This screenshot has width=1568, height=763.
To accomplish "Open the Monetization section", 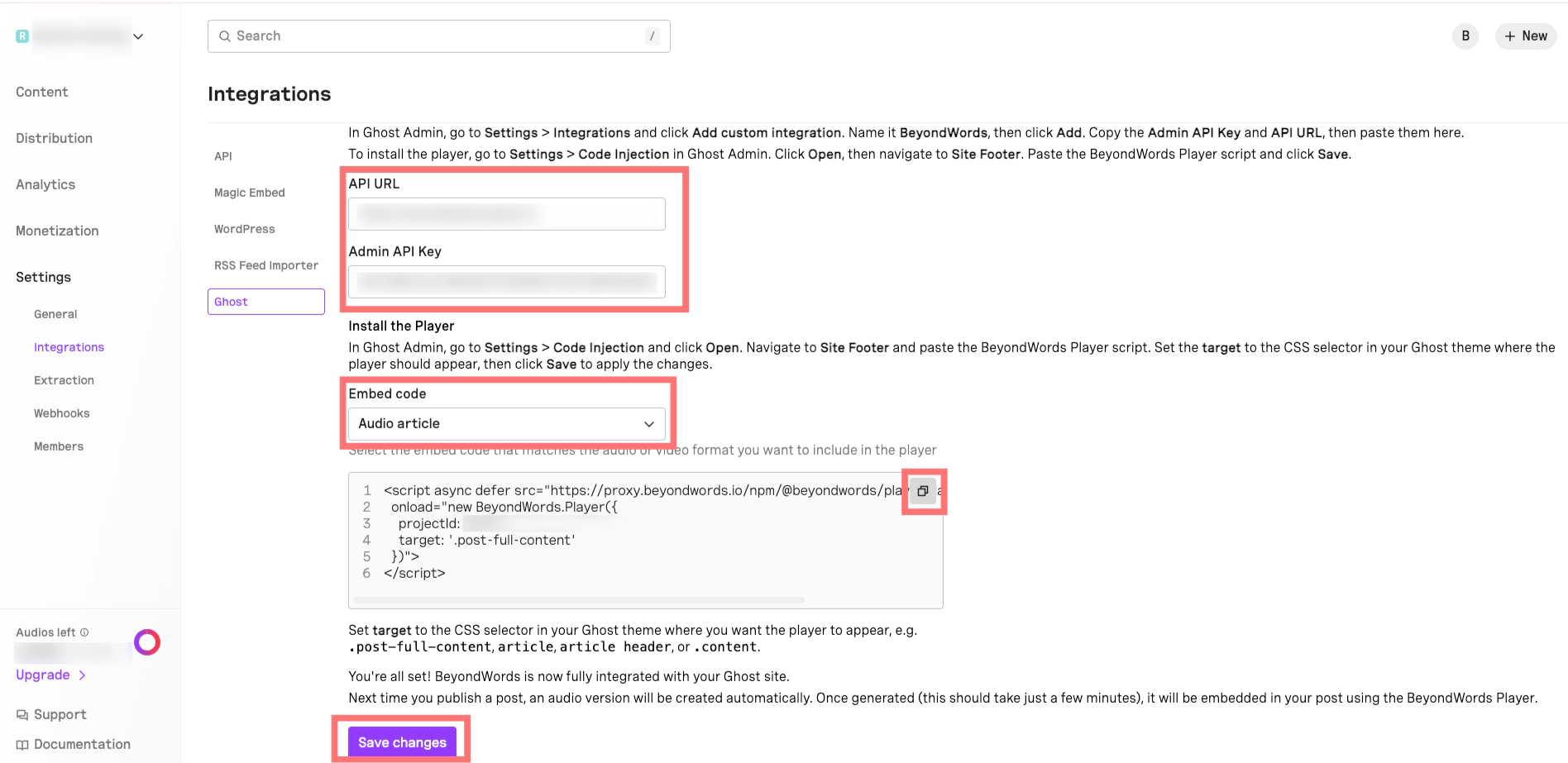I will (57, 231).
